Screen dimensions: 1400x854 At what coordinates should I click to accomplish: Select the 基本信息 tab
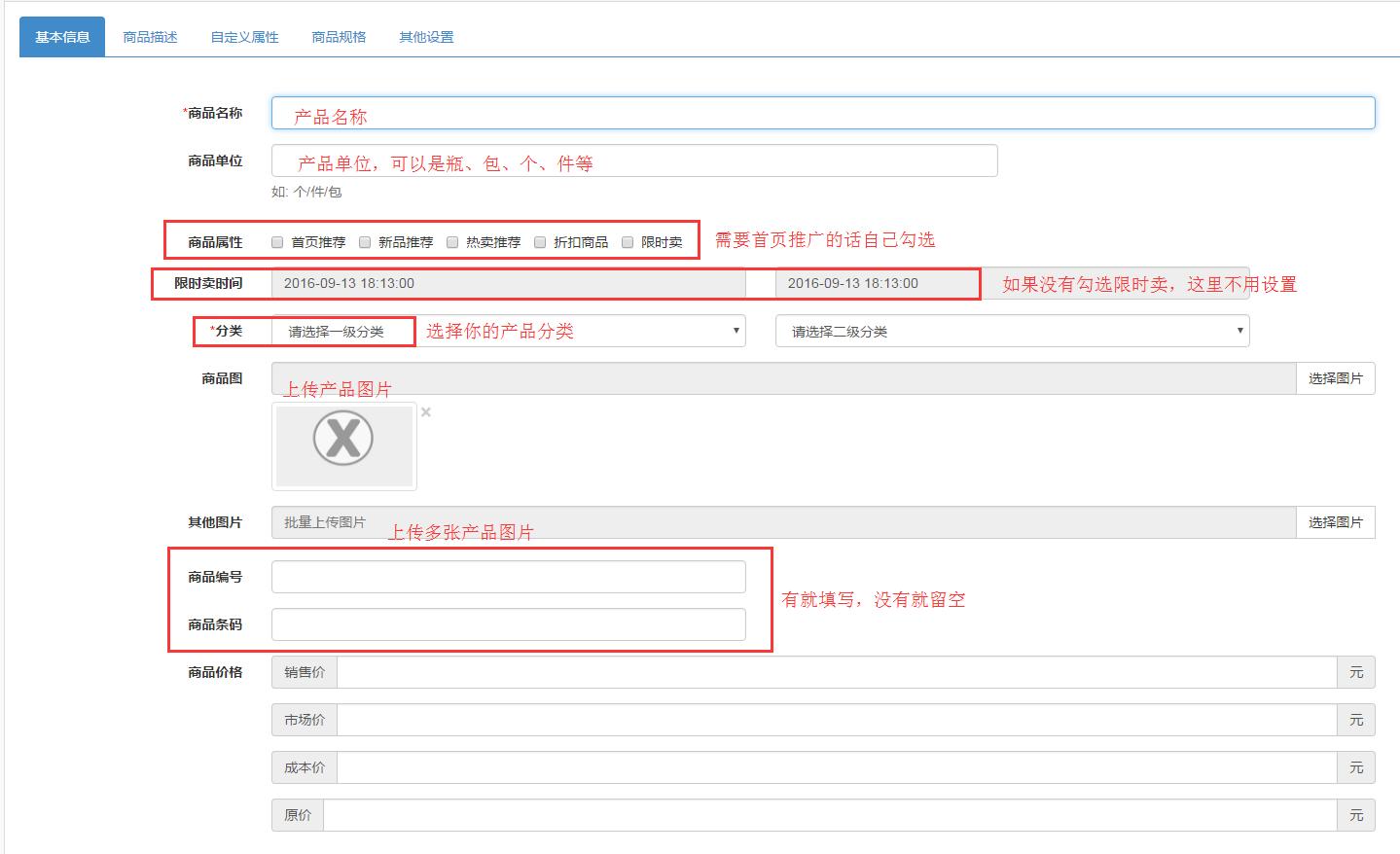61,36
